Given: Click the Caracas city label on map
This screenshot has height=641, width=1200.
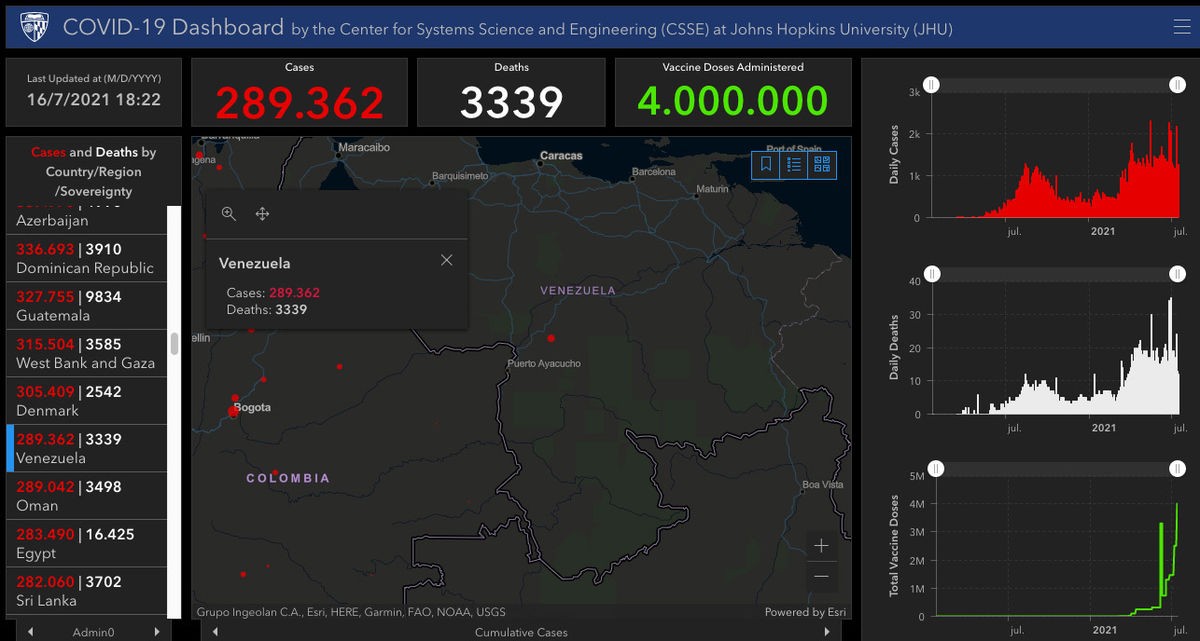Looking at the screenshot, I should [560, 156].
